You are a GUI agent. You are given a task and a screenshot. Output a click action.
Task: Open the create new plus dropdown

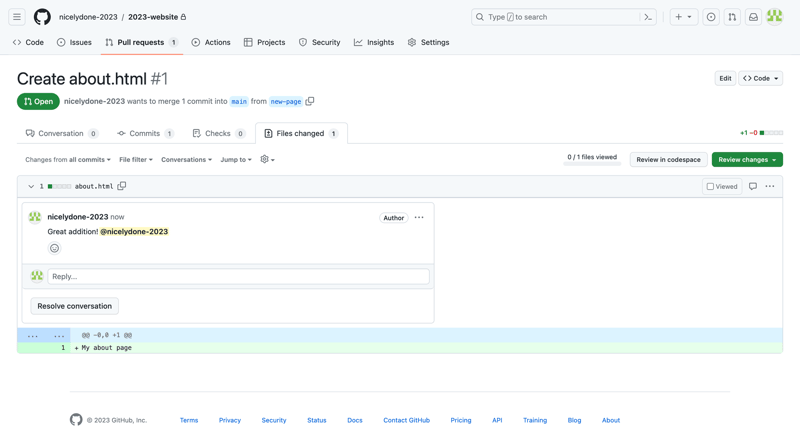(x=684, y=17)
